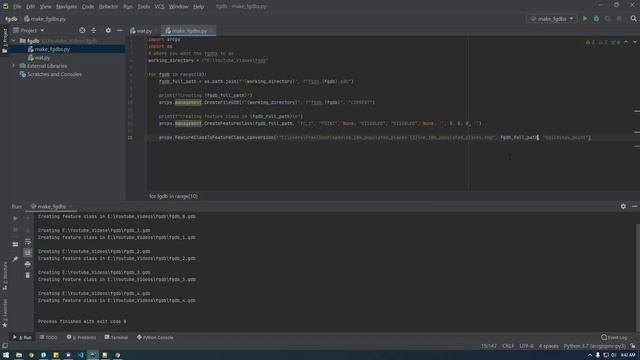Expand External Libraries node

(14, 66)
